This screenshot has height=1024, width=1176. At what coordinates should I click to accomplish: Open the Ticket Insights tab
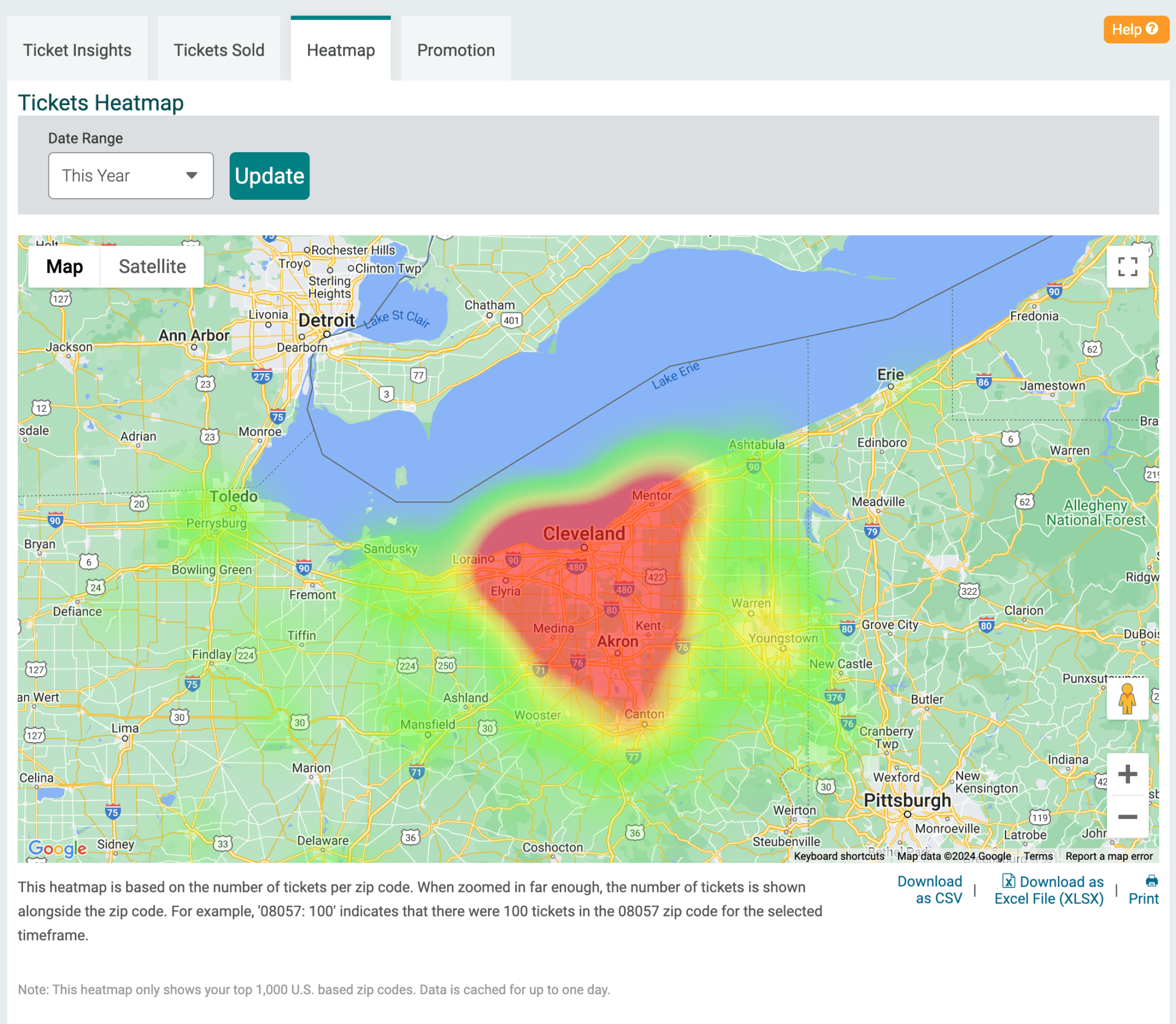click(78, 51)
